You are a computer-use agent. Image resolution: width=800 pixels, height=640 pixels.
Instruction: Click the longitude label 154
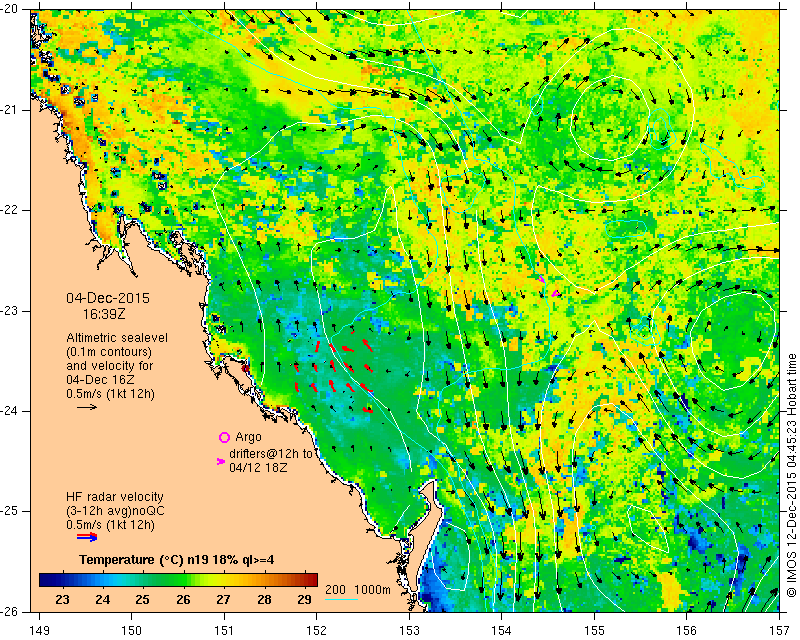pyautogui.click(x=502, y=631)
